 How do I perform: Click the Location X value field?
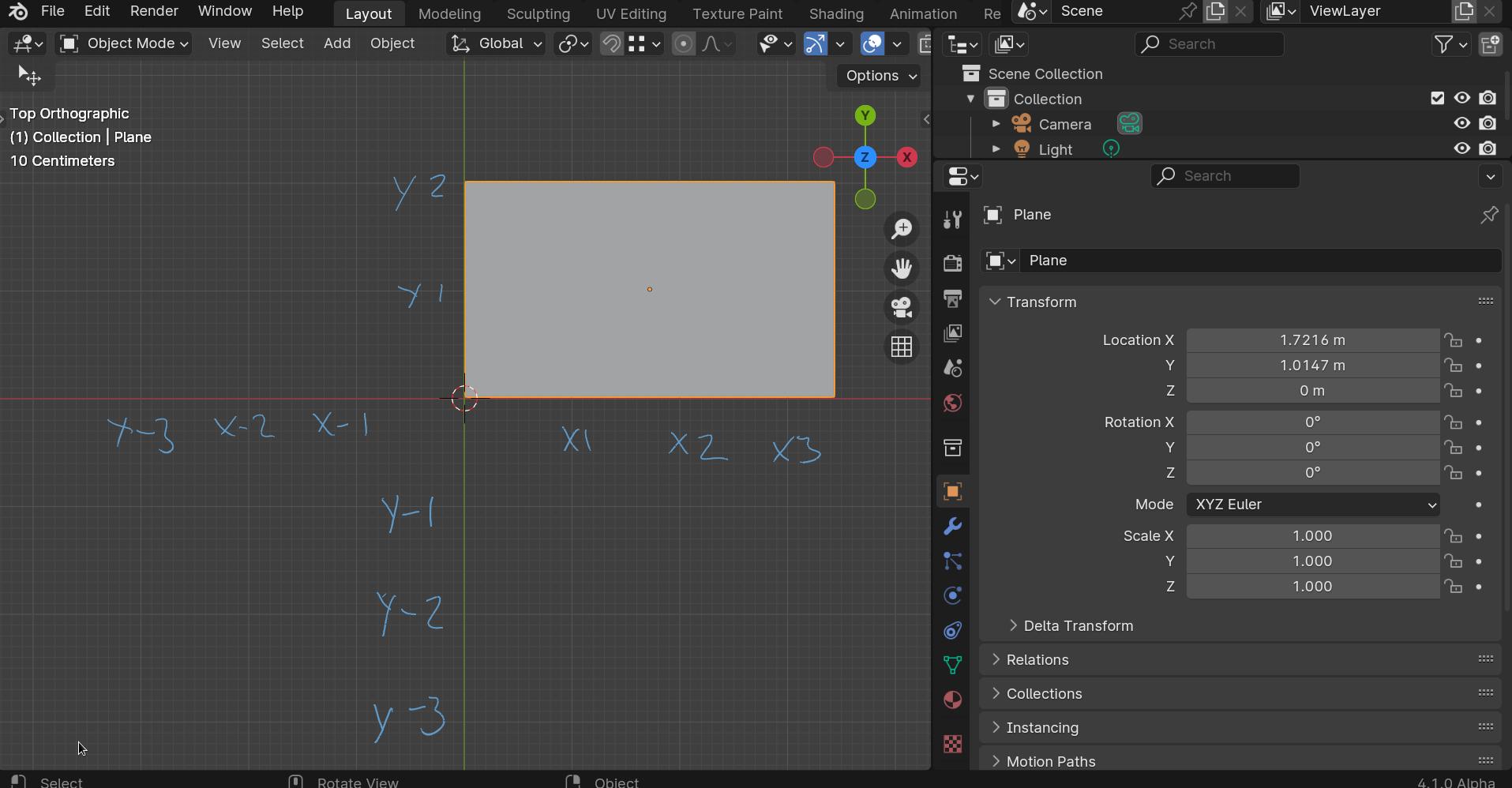point(1312,340)
